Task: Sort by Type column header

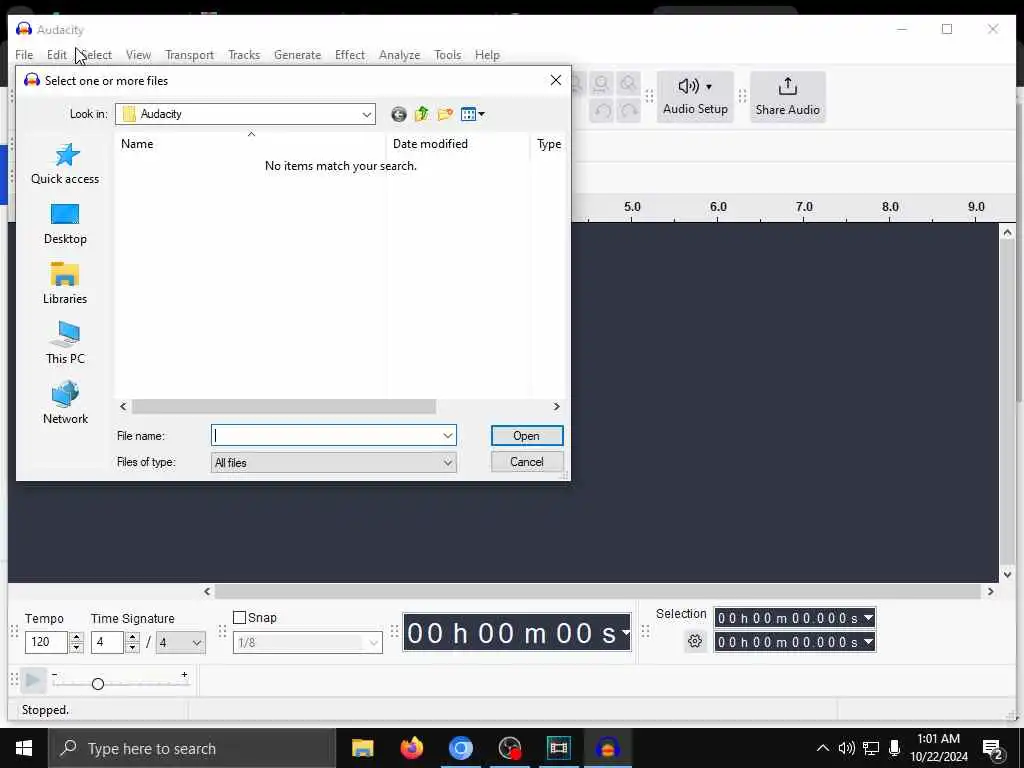Action: [x=549, y=144]
